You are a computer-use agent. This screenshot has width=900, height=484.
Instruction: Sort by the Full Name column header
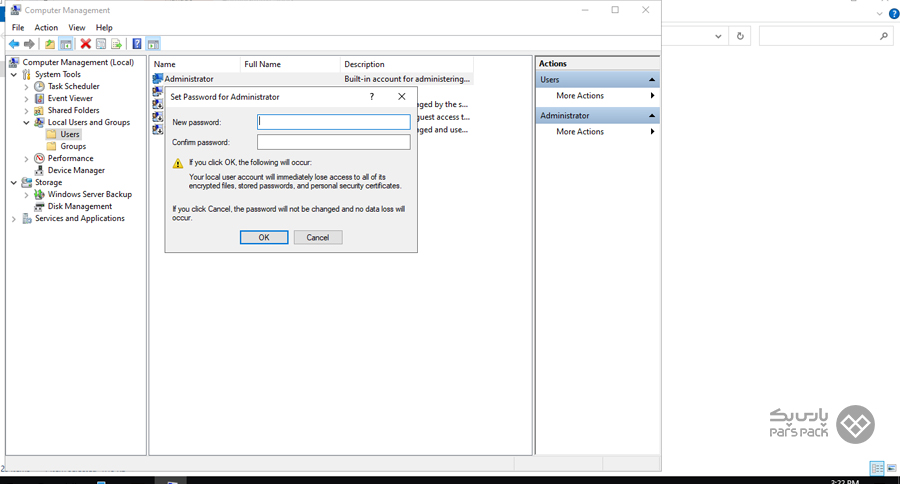coord(290,64)
